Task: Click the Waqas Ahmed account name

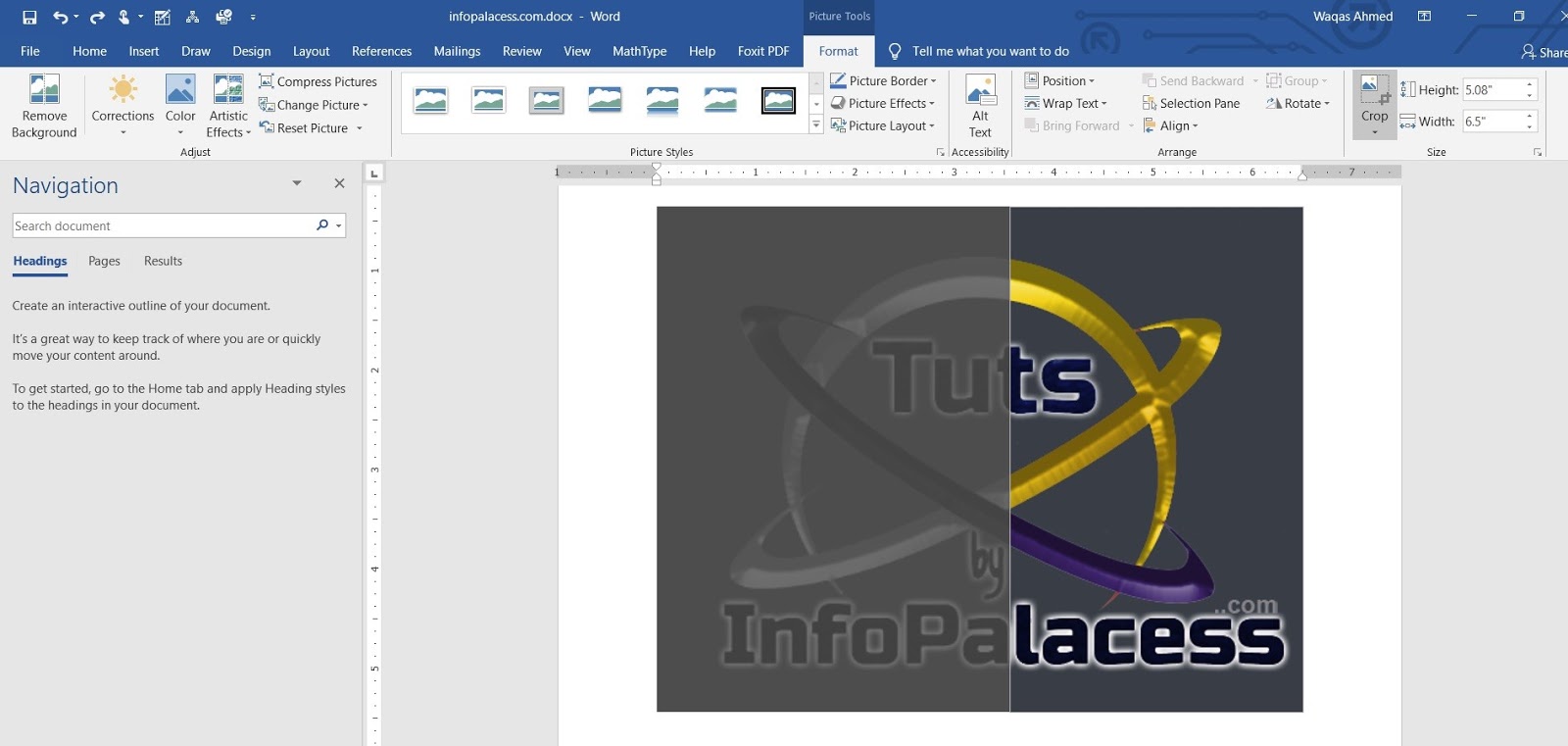Action: pyautogui.click(x=1352, y=17)
